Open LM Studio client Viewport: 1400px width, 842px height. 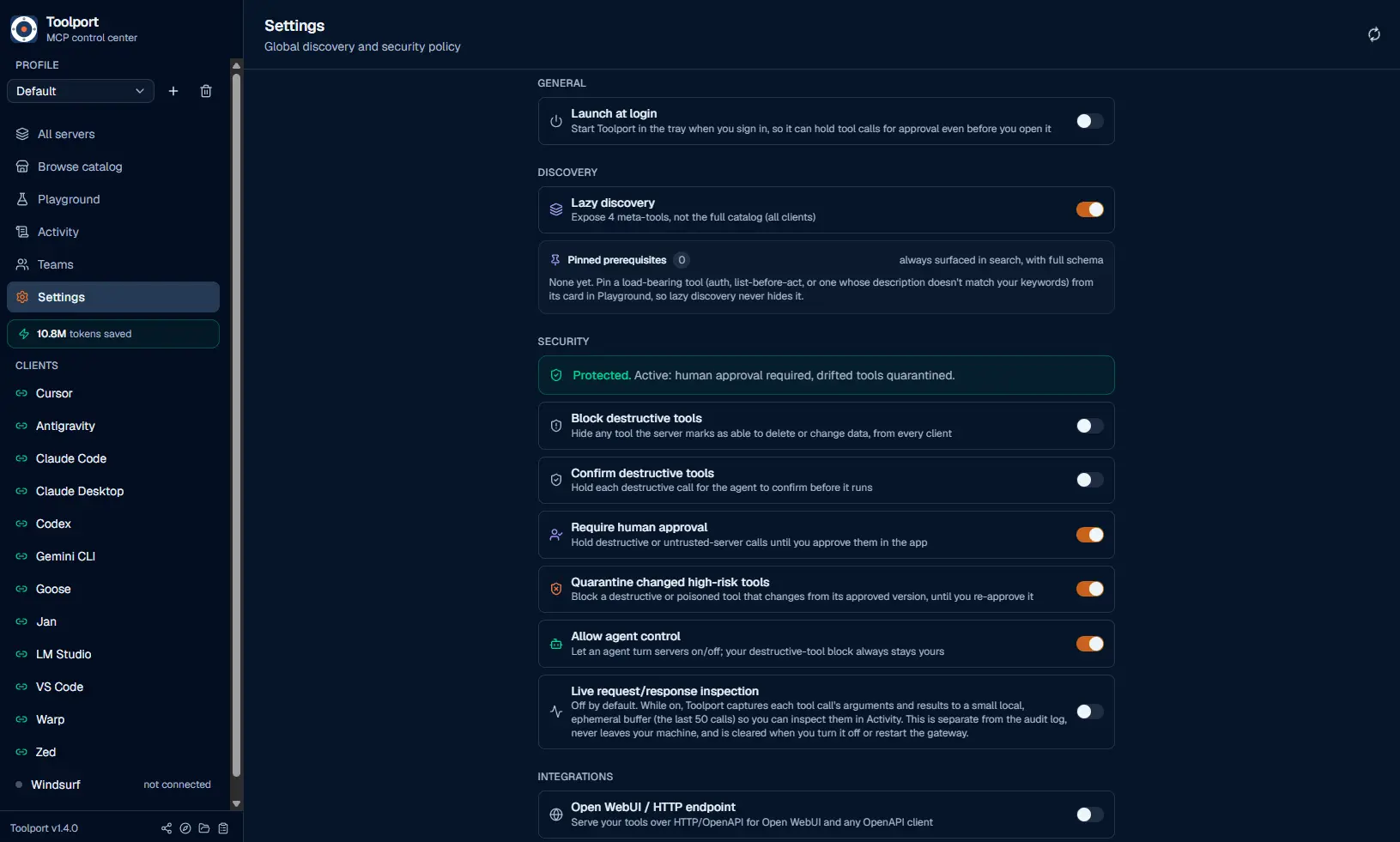click(113, 654)
